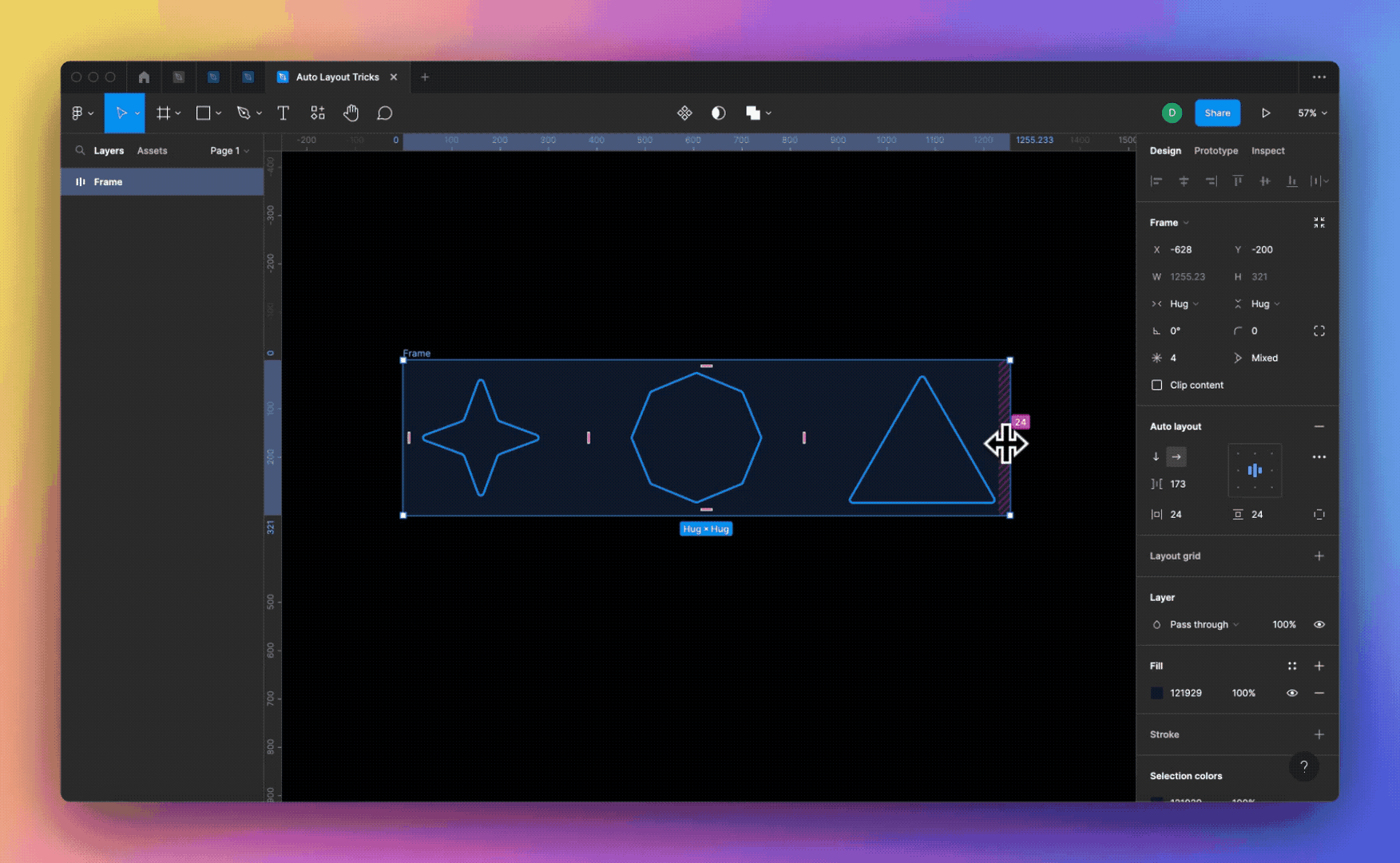
Task: Select the Frame layer in Layers panel
Action: click(x=162, y=182)
